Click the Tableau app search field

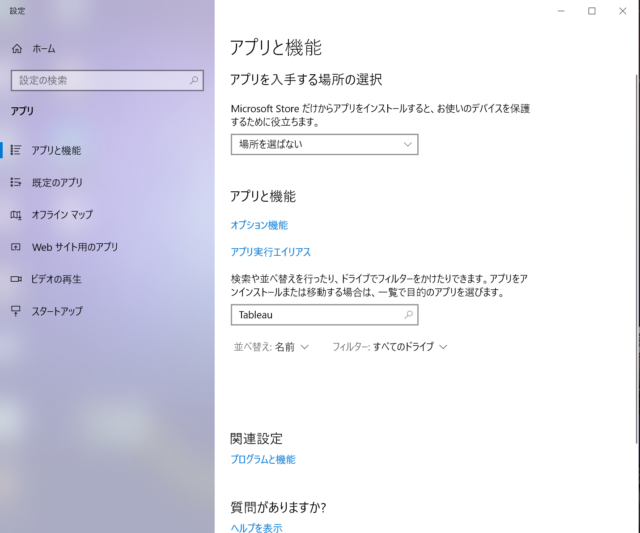click(x=324, y=315)
